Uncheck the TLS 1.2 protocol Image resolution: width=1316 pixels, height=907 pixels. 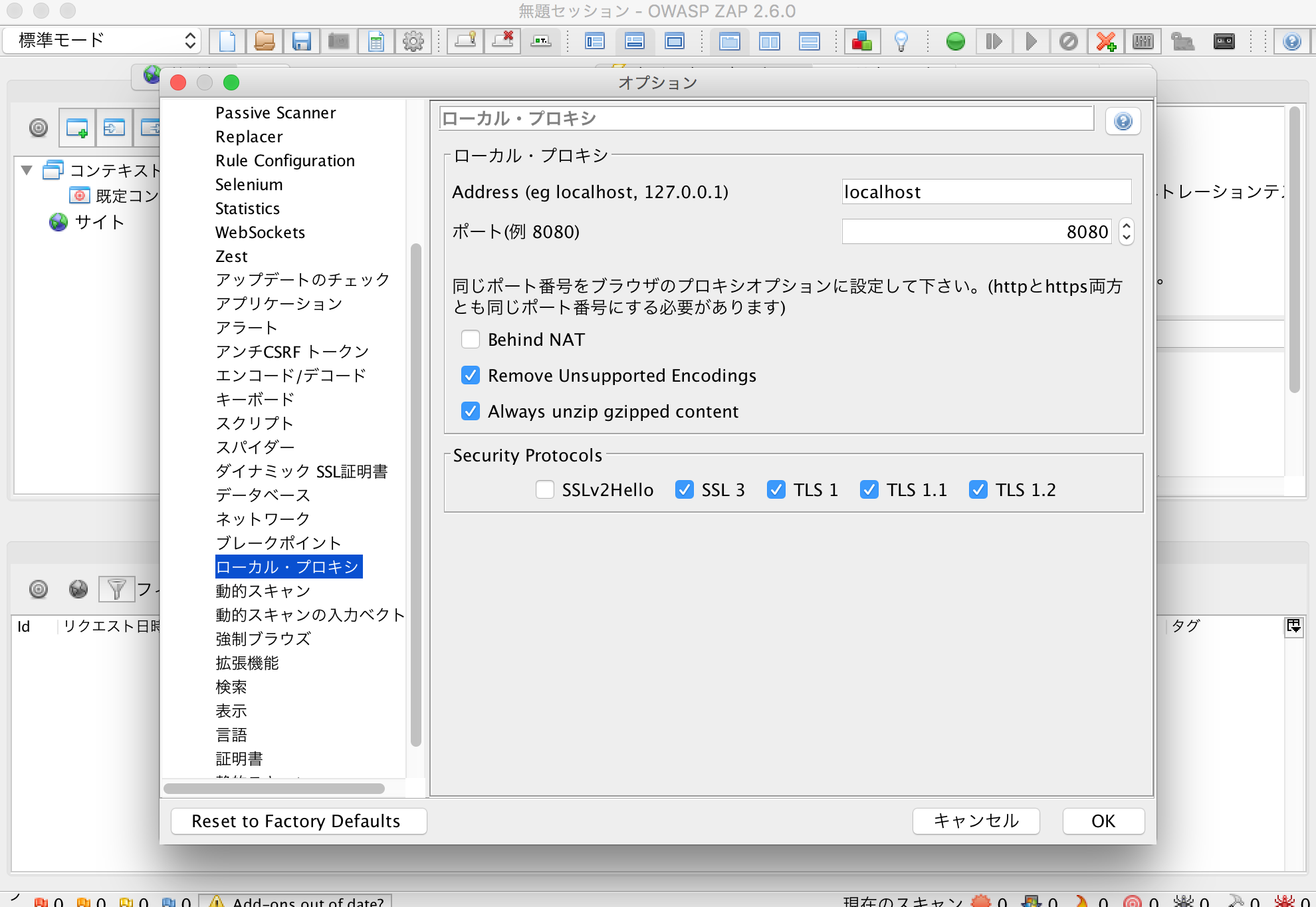point(978,489)
